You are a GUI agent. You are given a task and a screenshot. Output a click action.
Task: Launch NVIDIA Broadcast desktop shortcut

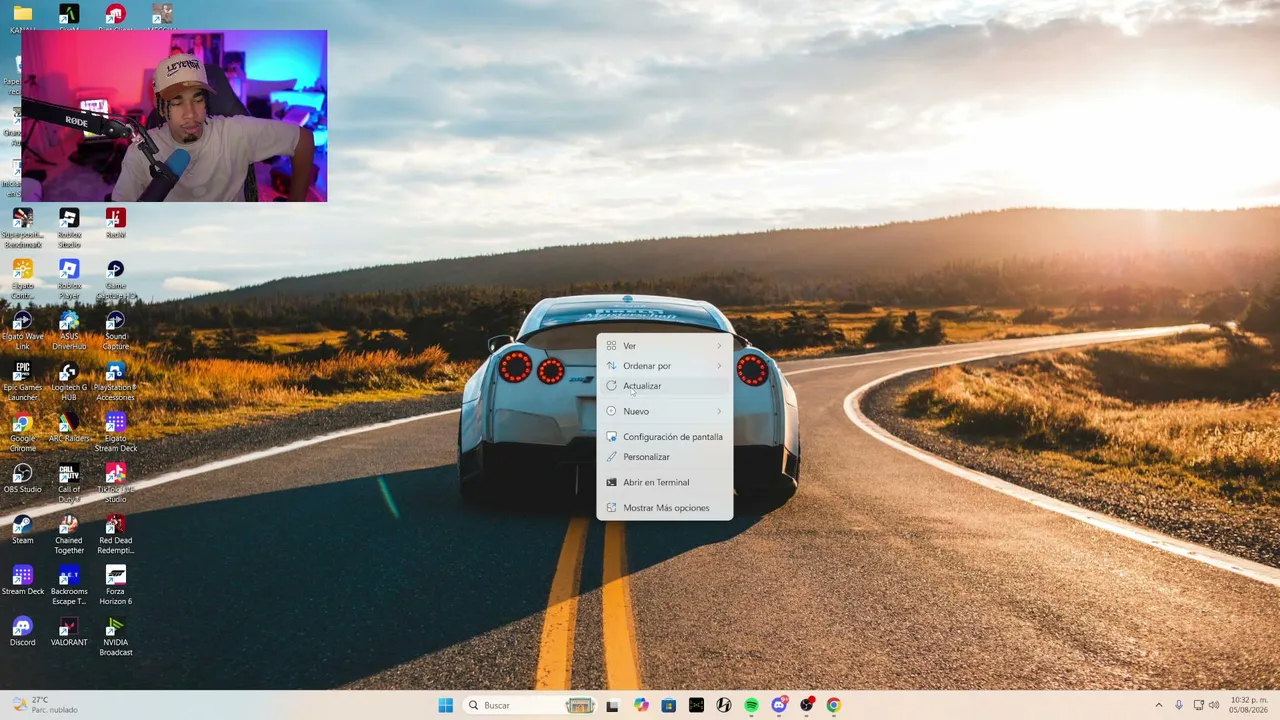116,637
